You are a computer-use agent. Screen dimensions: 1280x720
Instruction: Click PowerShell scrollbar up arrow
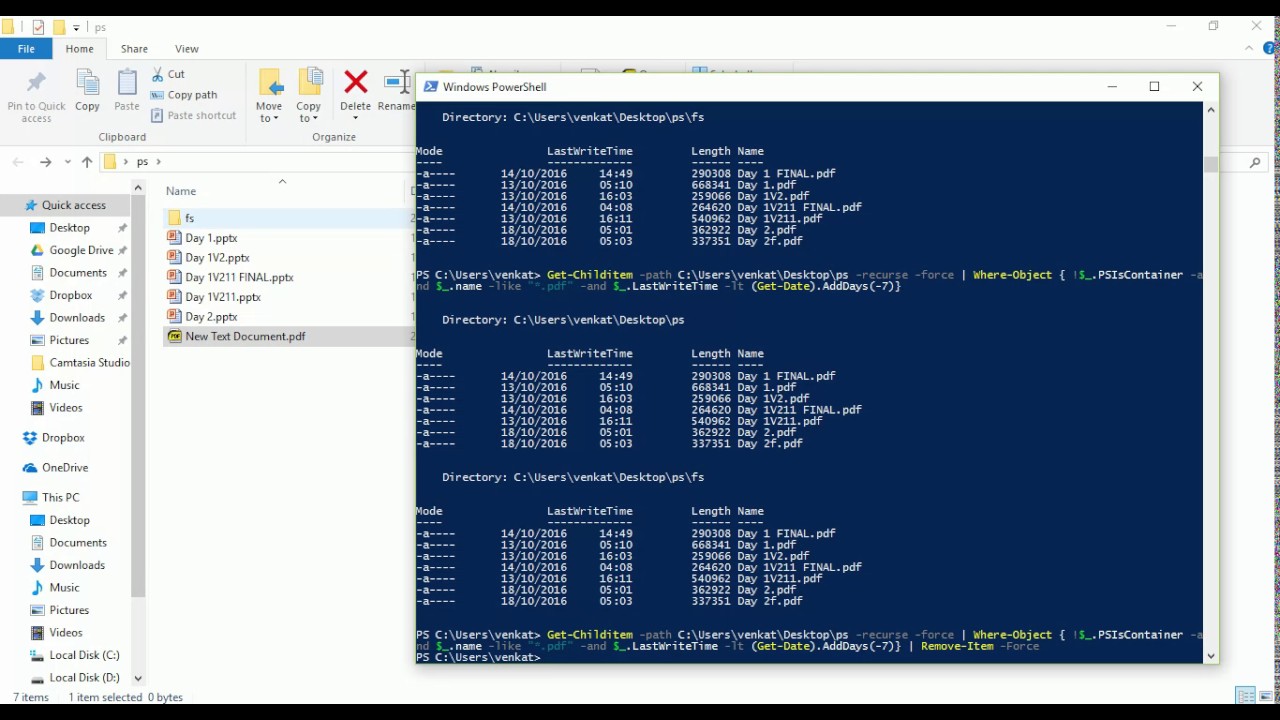(1211, 108)
